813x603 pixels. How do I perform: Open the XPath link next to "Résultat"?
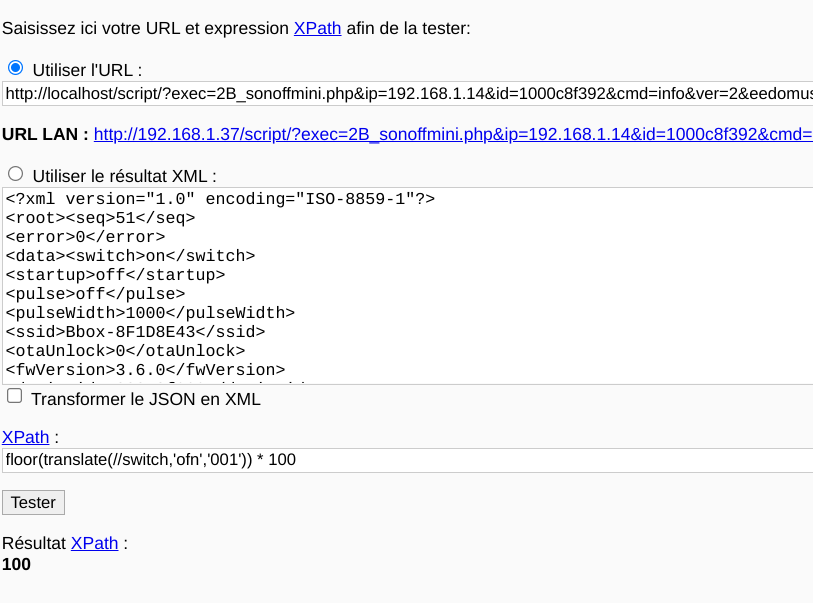click(x=94, y=543)
